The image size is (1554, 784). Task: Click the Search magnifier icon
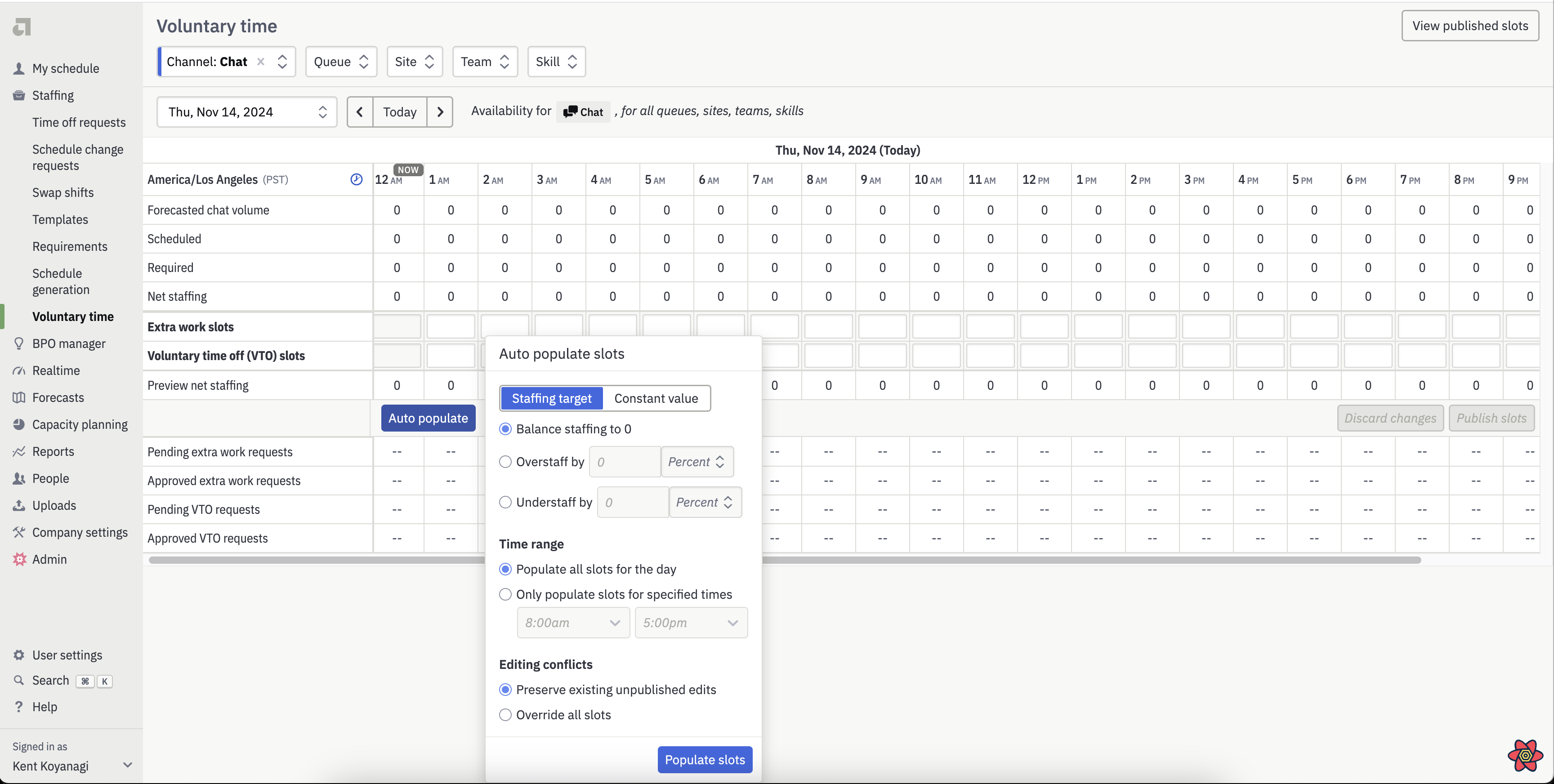coord(19,680)
